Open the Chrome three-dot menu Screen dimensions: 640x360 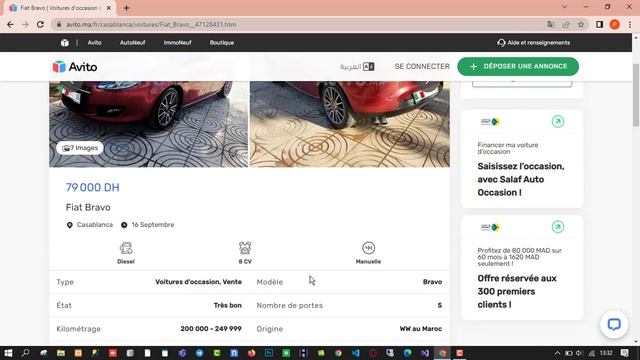(x=630, y=24)
